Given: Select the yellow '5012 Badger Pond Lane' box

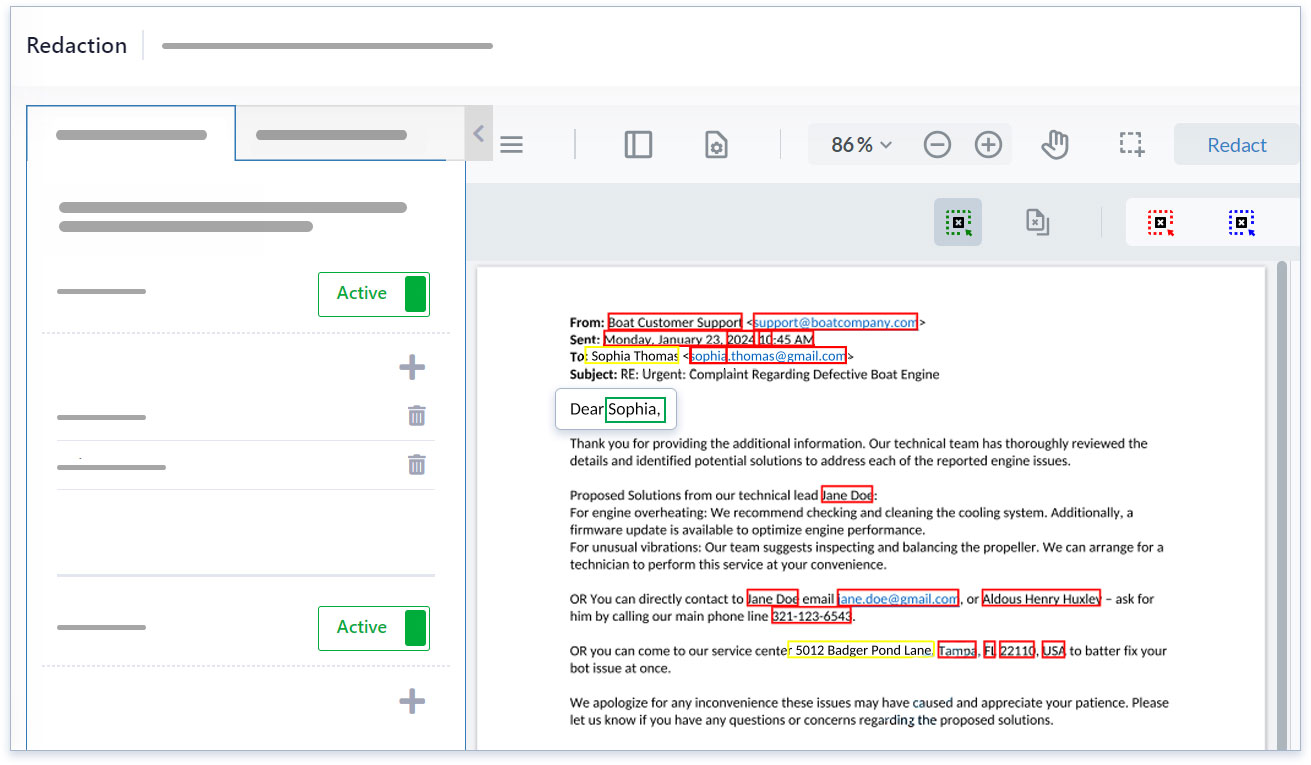Looking at the screenshot, I should tap(861, 650).
